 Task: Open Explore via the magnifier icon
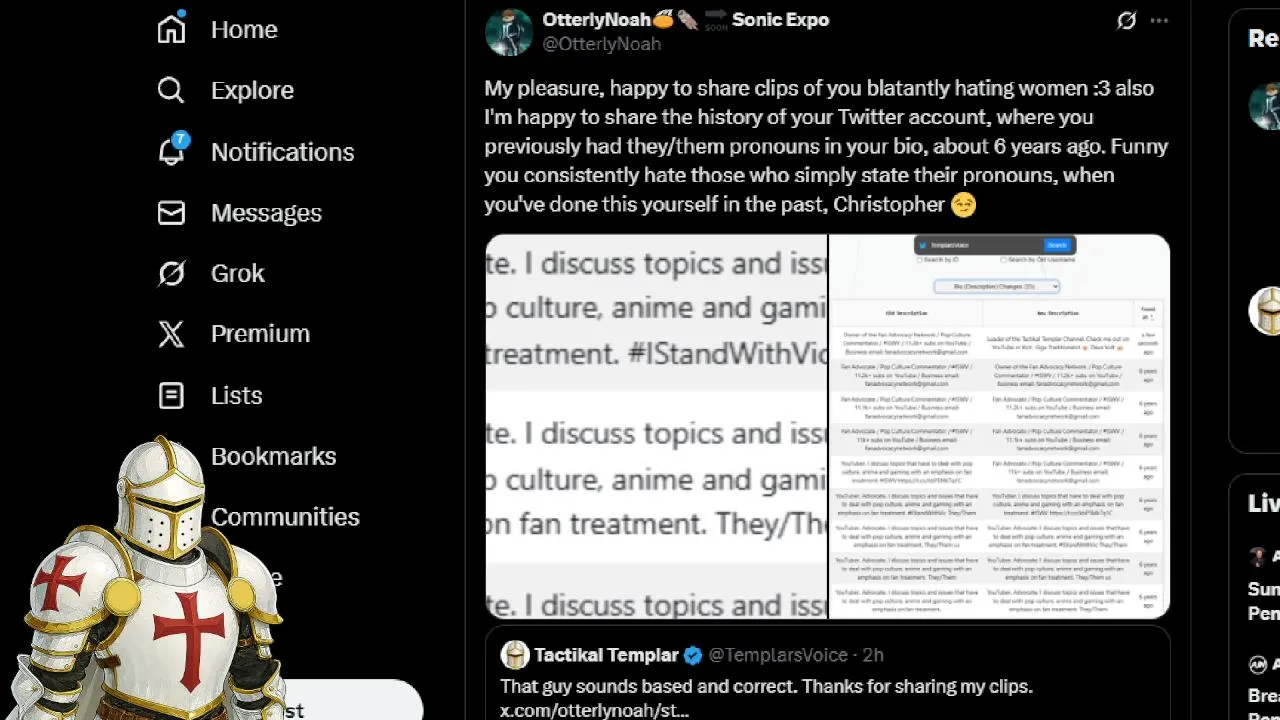tap(171, 90)
